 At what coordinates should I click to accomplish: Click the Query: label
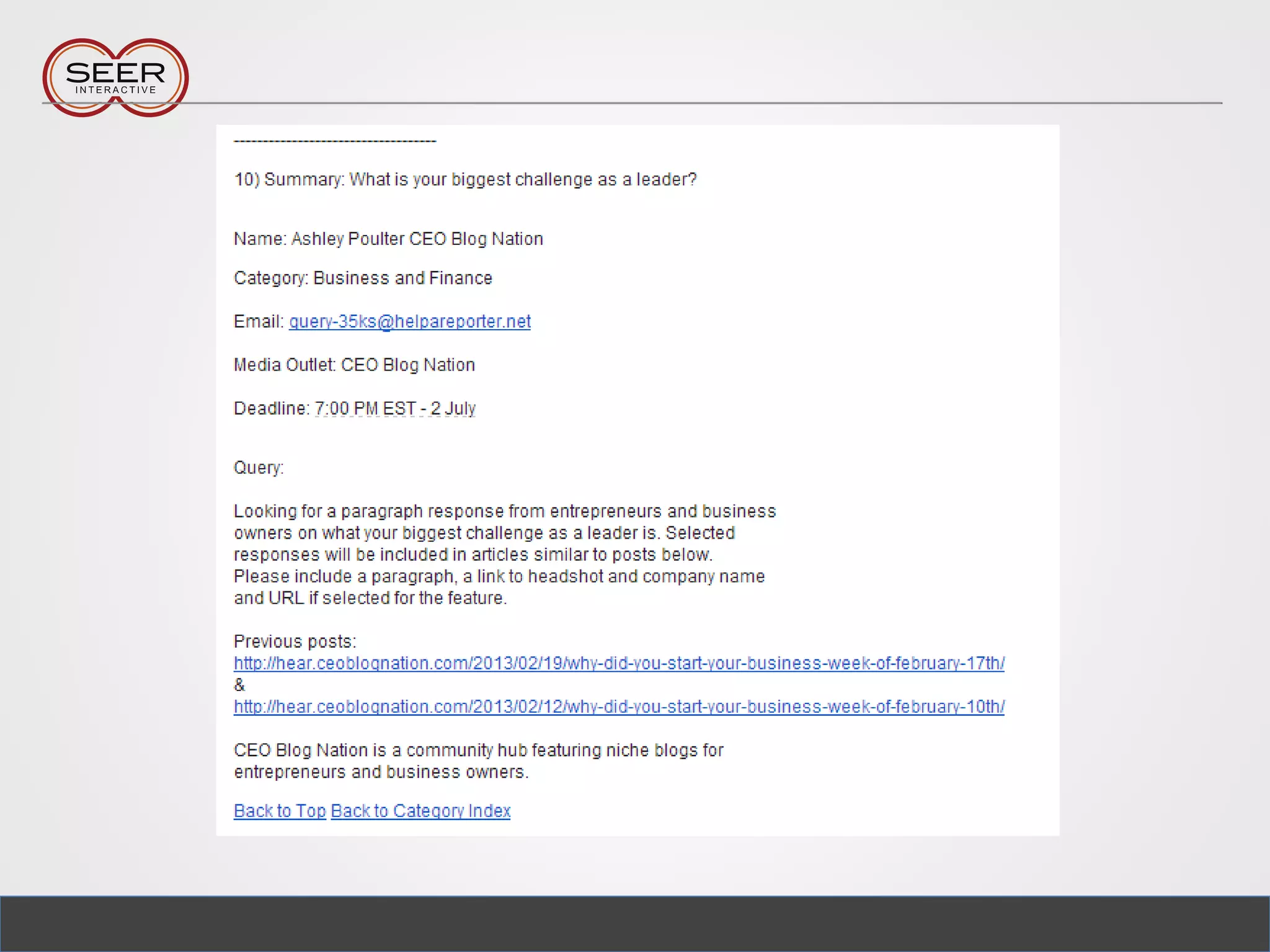pos(259,468)
